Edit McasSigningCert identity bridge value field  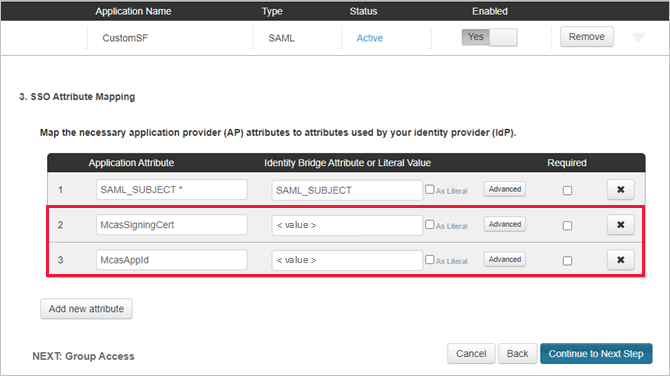click(x=347, y=225)
